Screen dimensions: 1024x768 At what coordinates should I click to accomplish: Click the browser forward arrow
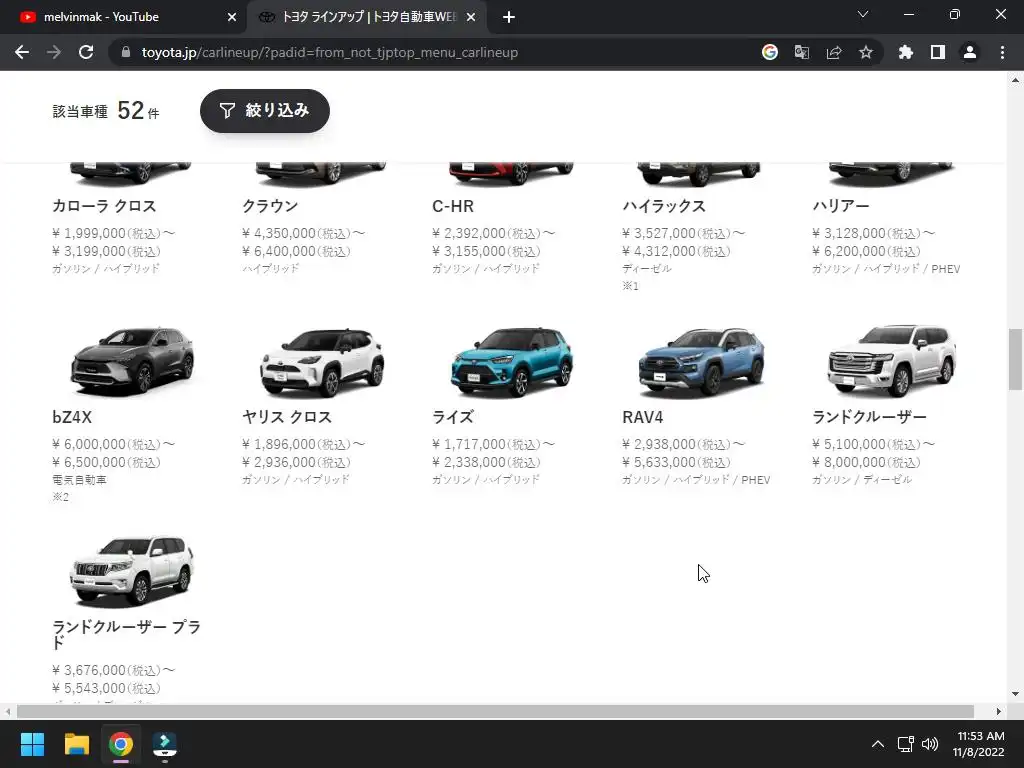point(54,52)
